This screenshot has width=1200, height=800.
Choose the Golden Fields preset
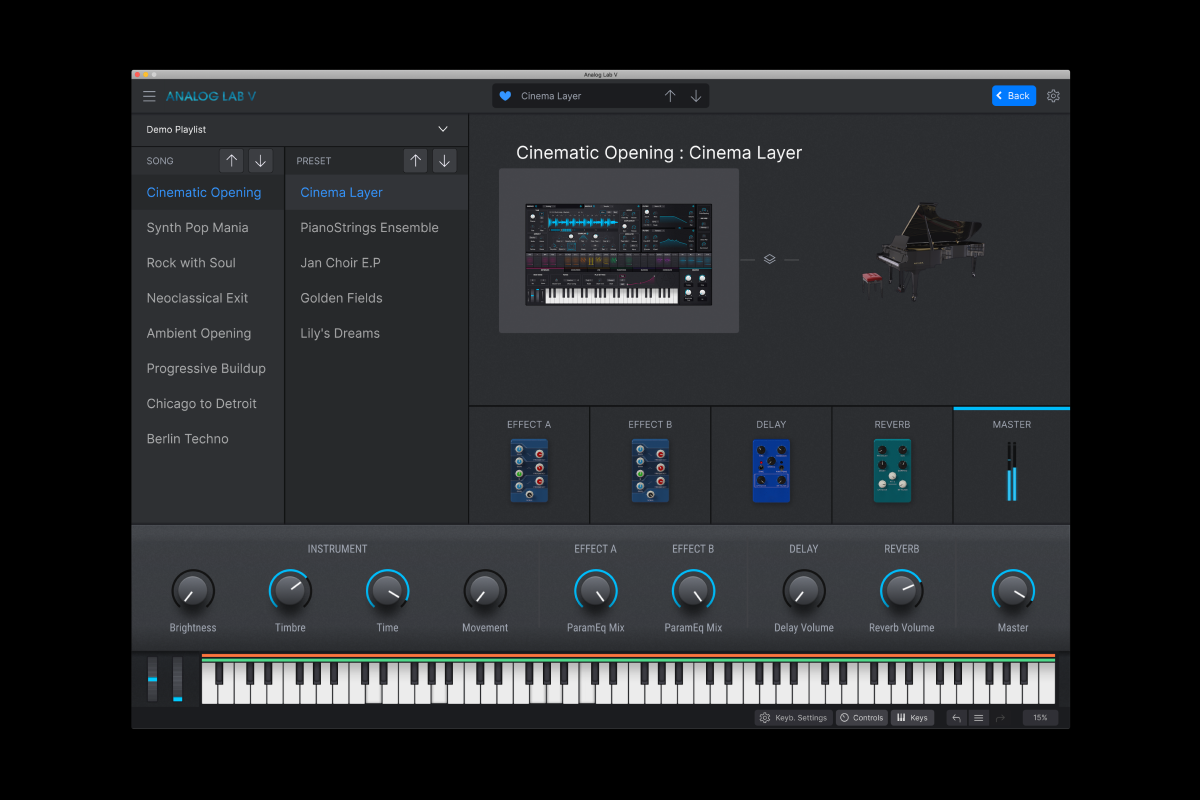pos(377,298)
